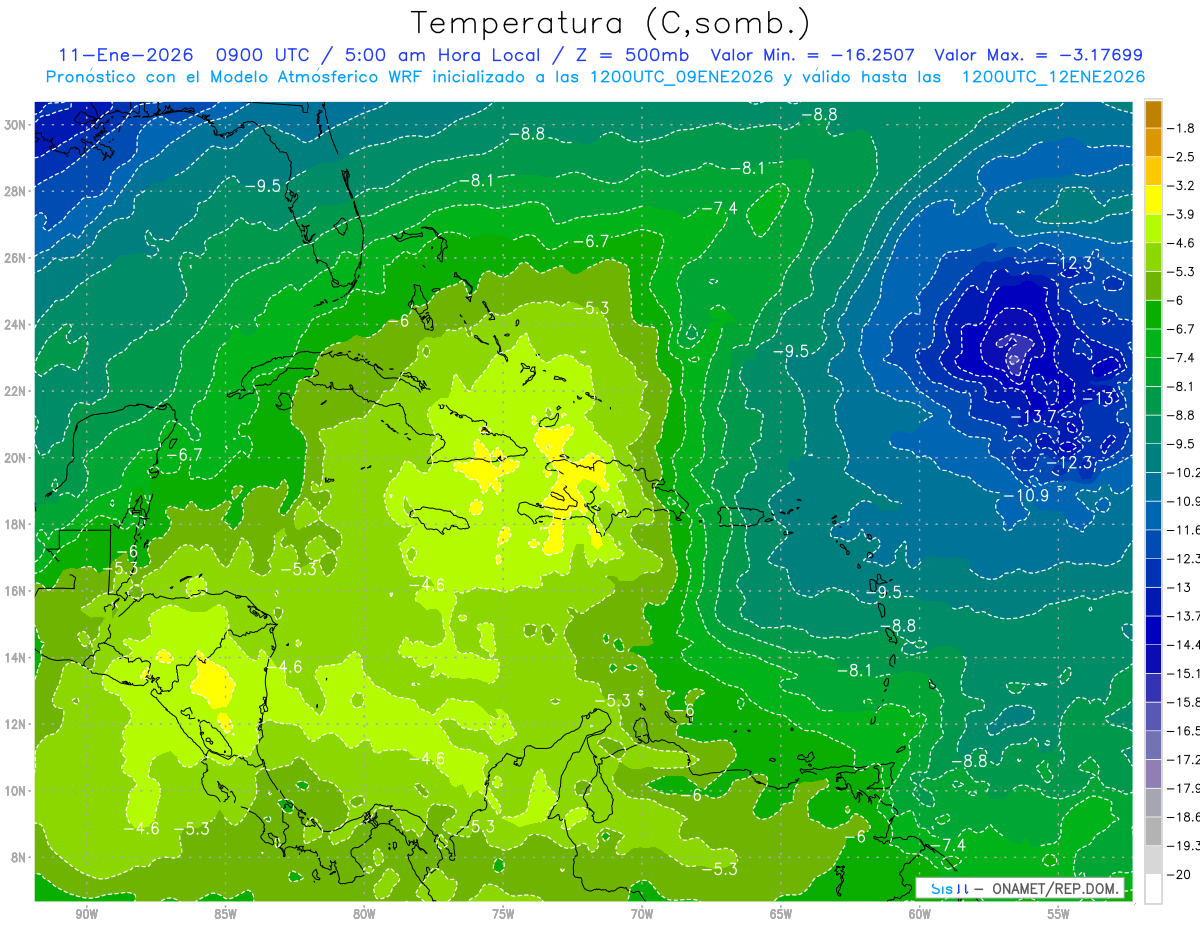Click the 22N latitude axis label
Image resolution: width=1200 pixels, height=927 pixels.
[16, 390]
